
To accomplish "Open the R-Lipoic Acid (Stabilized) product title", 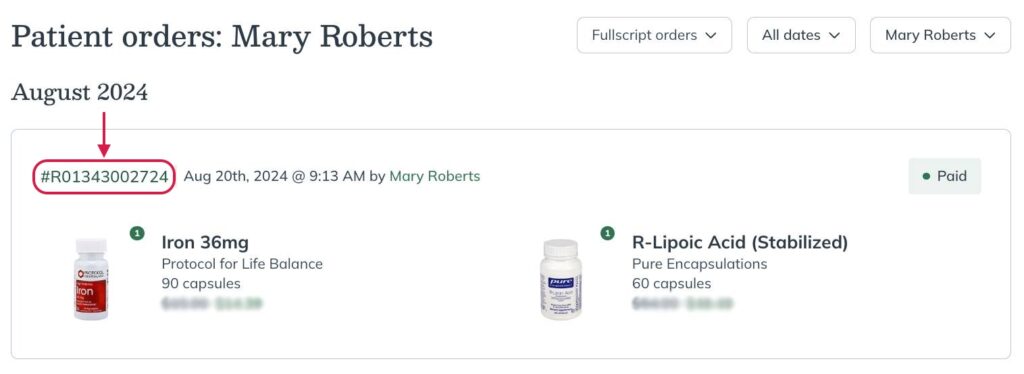I will (x=740, y=243).
